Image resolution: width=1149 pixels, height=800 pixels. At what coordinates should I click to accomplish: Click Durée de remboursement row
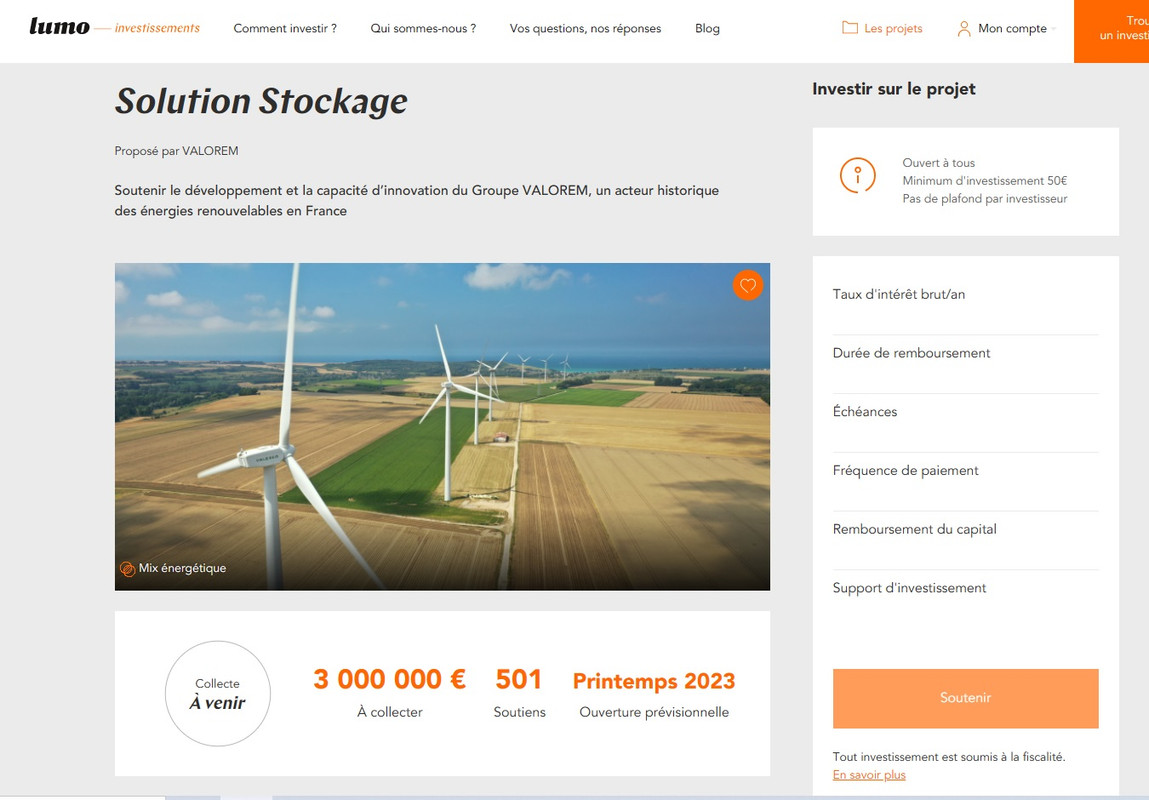(965, 364)
